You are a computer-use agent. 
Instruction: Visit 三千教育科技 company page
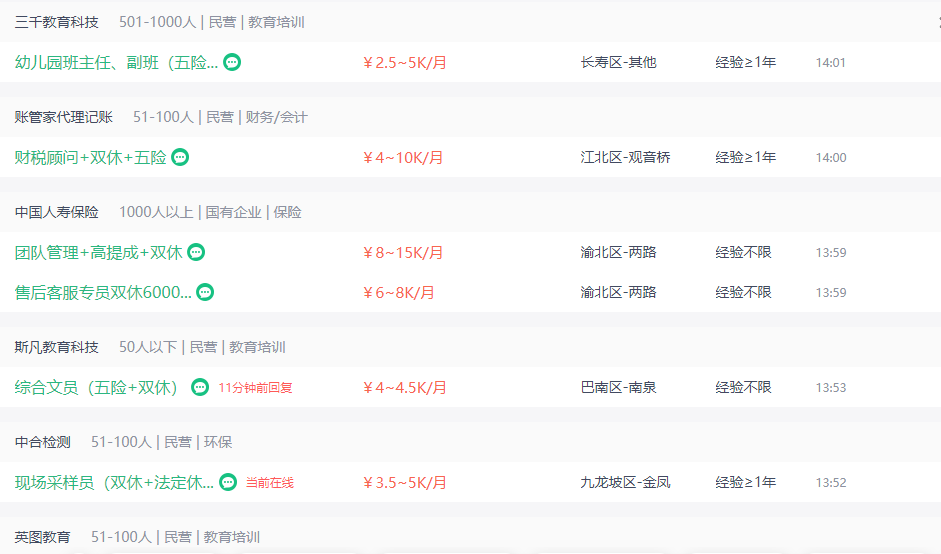[x=56, y=22]
